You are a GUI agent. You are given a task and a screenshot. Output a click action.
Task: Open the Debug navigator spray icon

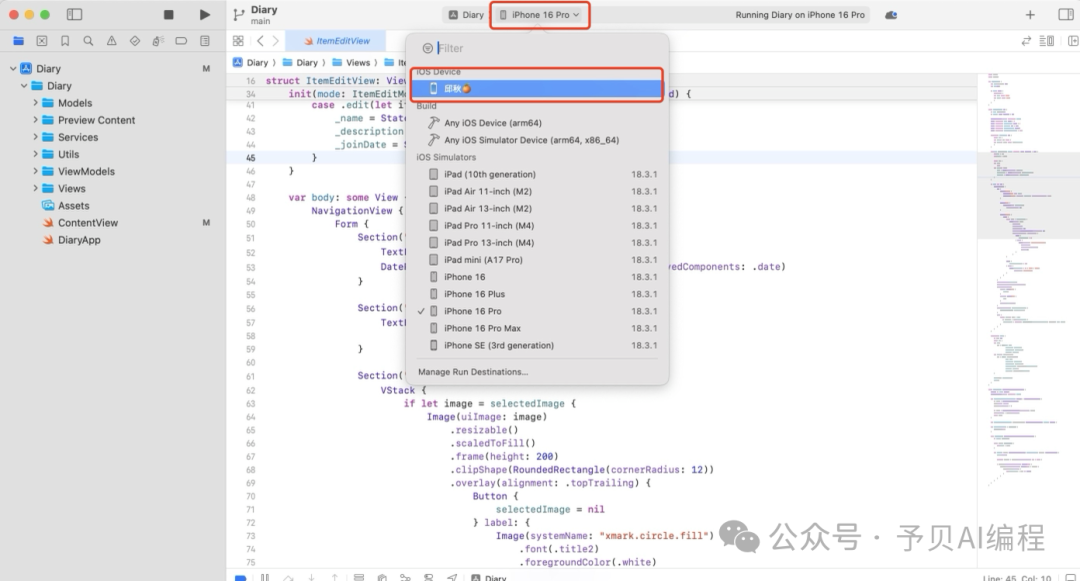[158, 41]
